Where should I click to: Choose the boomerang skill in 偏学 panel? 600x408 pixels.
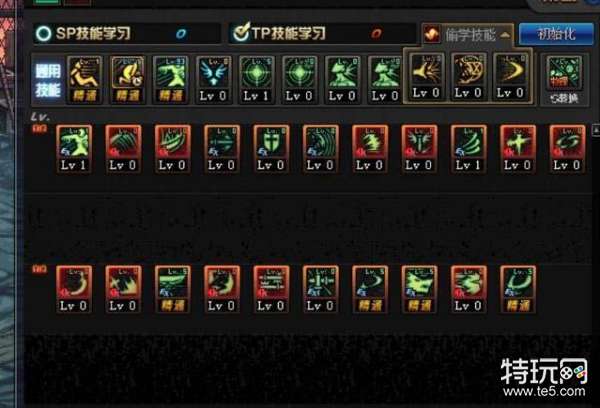511,77
